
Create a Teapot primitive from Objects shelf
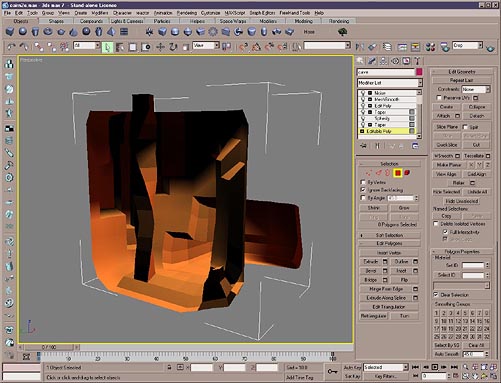[x=61, y=32]
